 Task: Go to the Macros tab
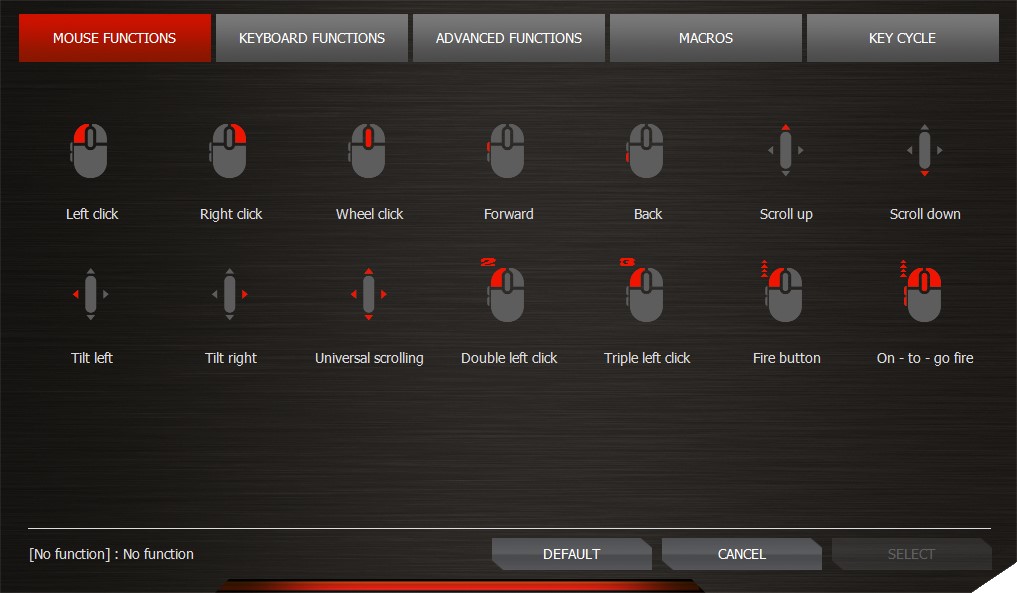[706, 38]
